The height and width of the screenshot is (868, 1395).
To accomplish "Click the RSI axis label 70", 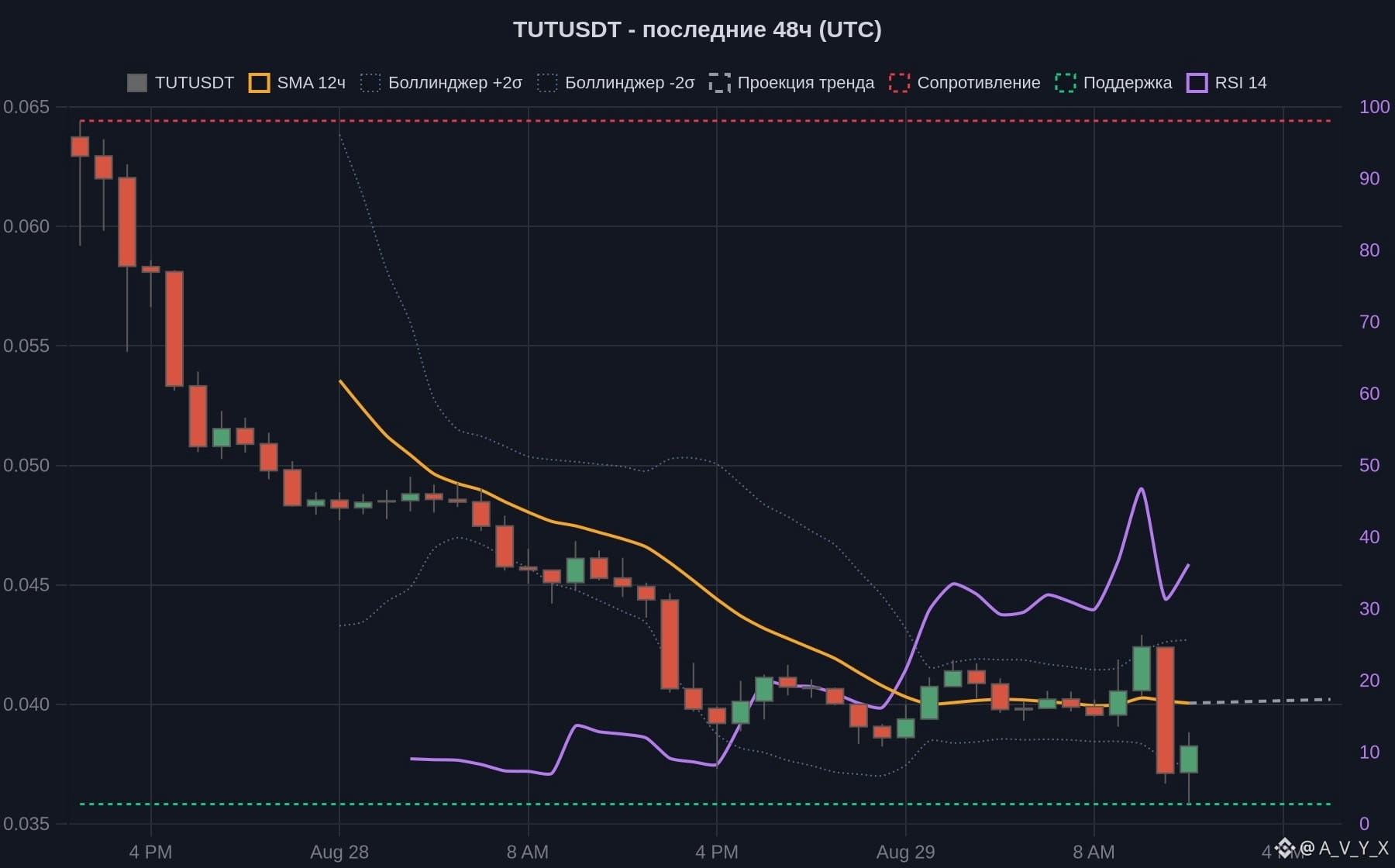I will point(1369,322).
